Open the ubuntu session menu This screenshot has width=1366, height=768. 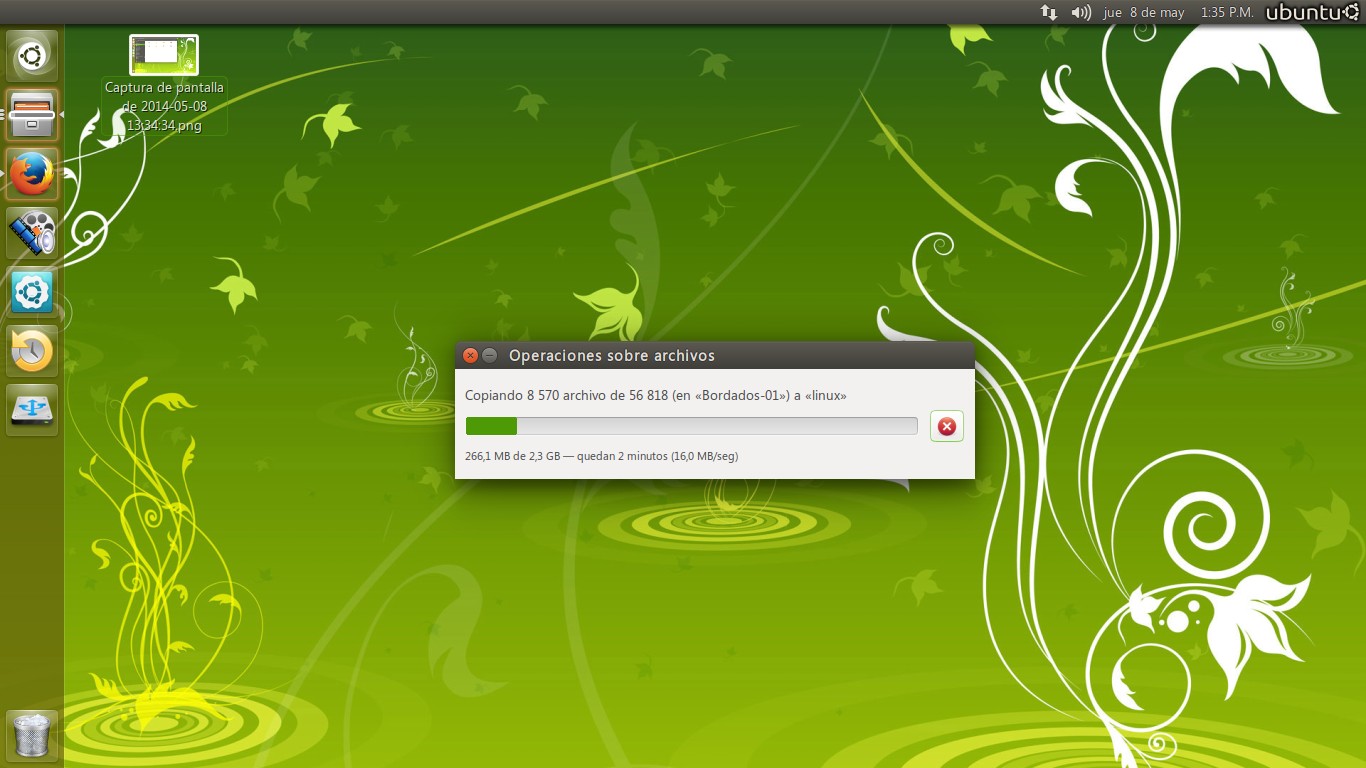pyautogui.click(x=1313, y=13)
